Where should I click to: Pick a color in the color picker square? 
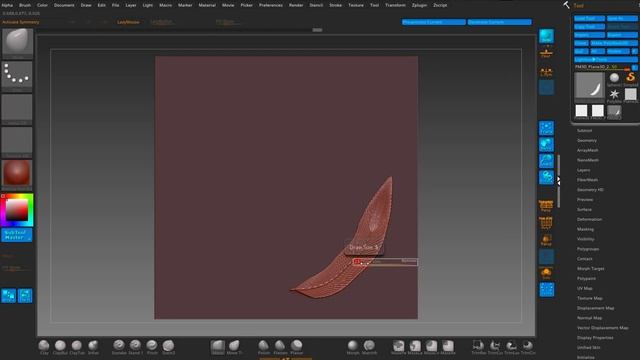click(x=17, y=210)
